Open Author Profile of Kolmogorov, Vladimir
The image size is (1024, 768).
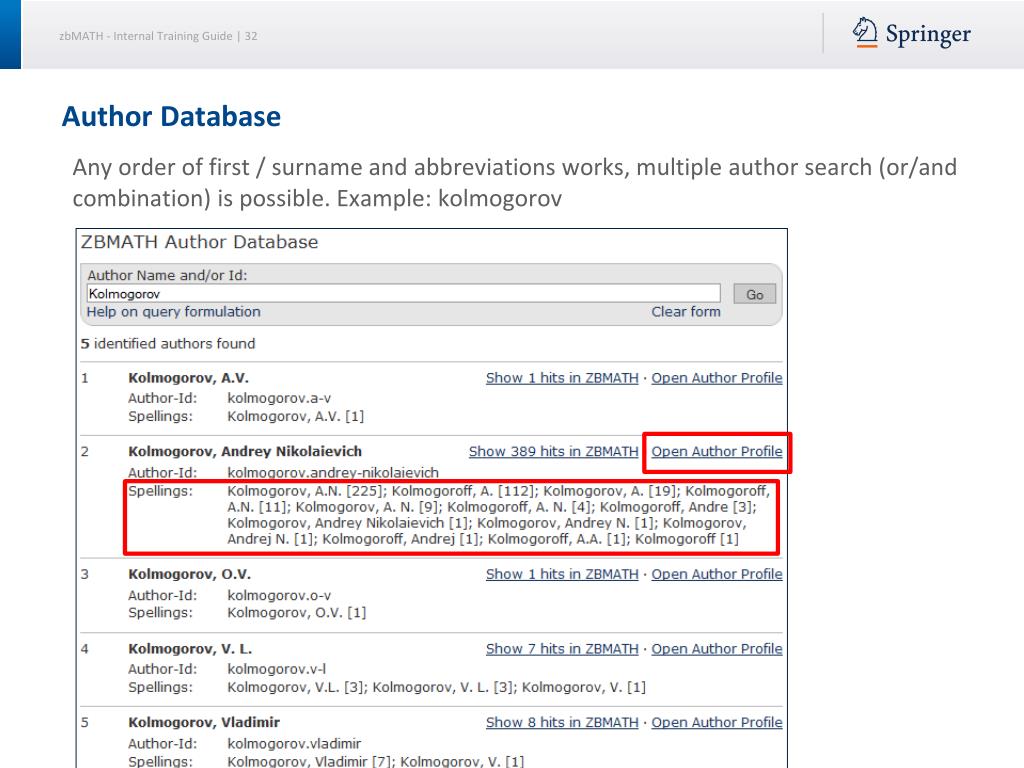coord(716,722)
